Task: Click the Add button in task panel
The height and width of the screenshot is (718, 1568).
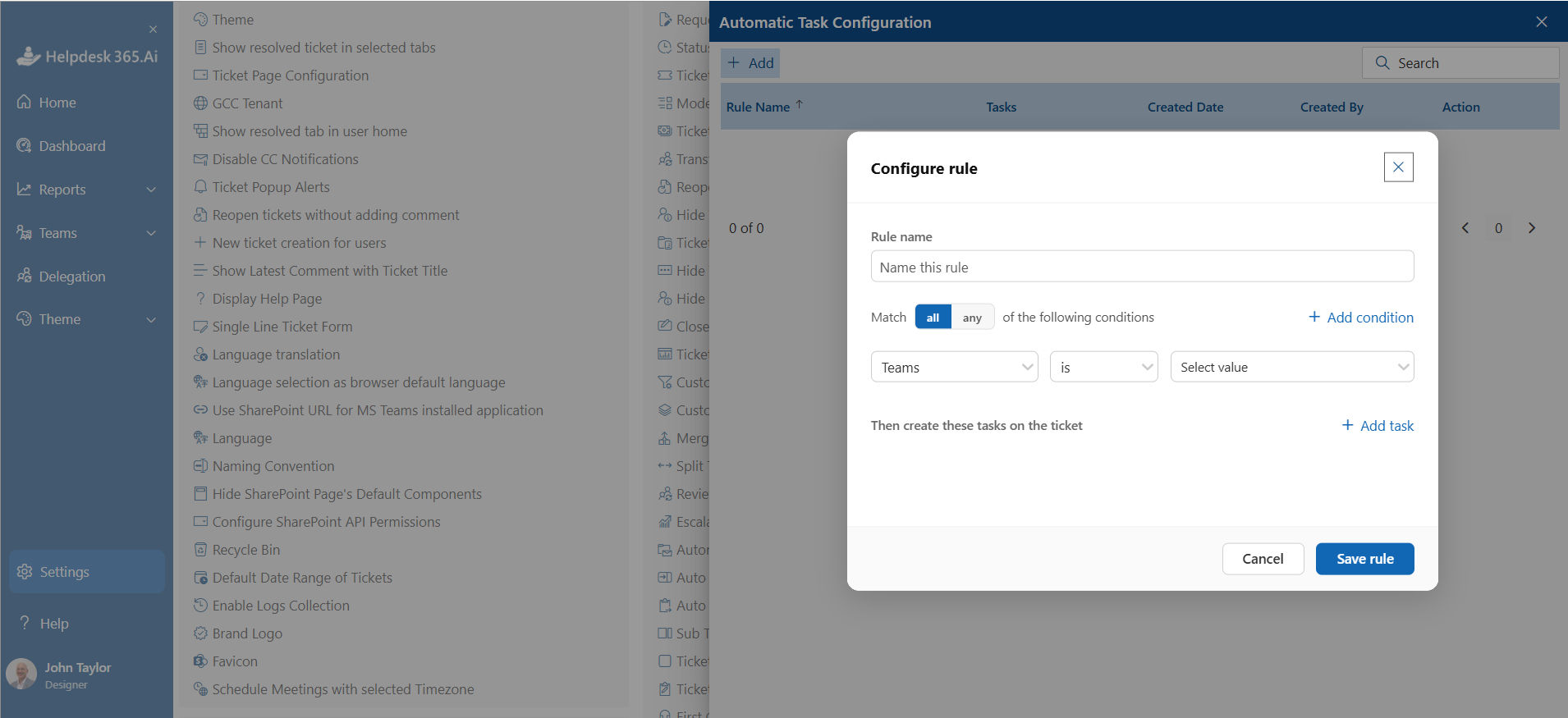Action: [750, 62]
